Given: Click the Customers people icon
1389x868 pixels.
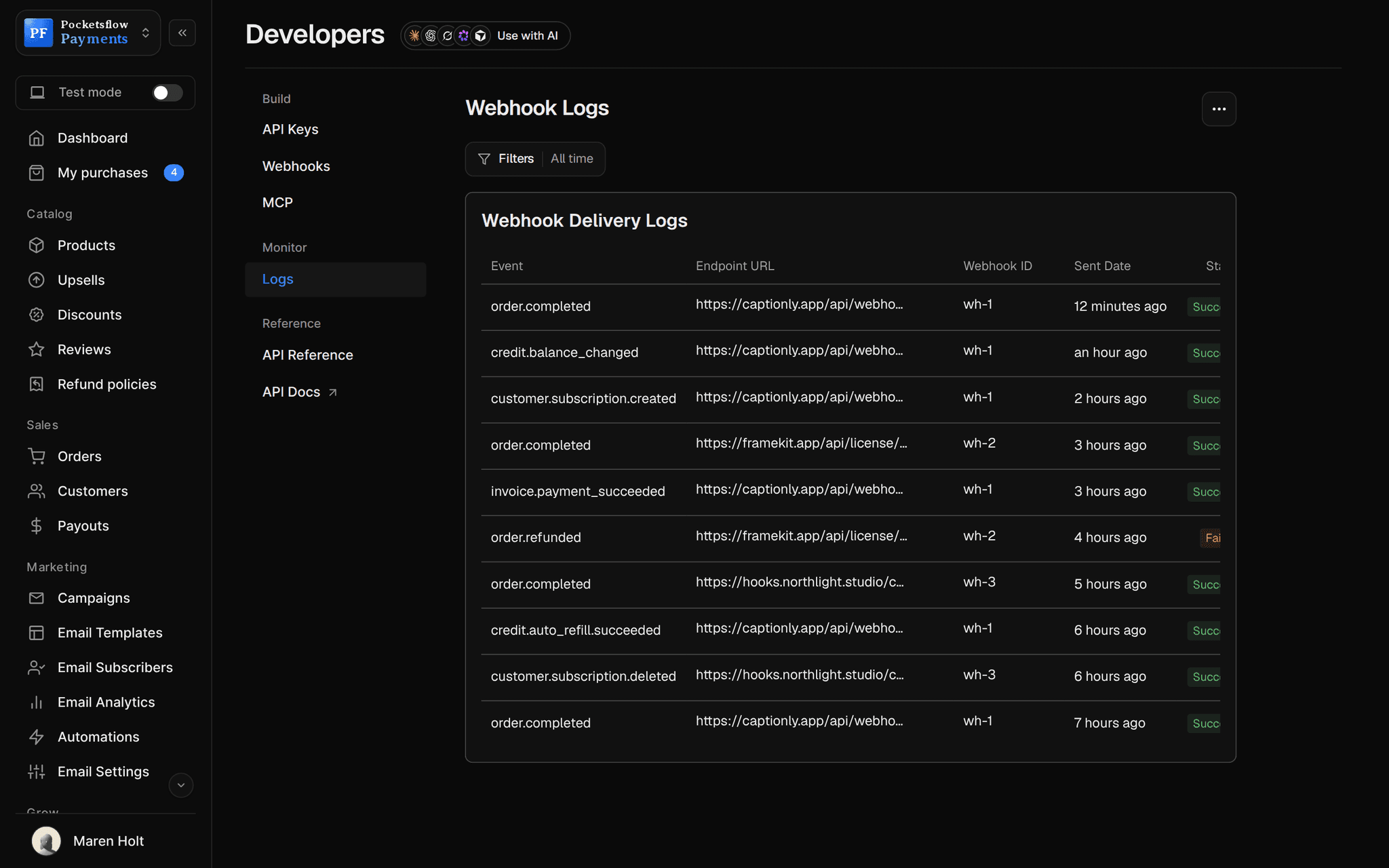Looking at the screenshot, I should 37,491.
